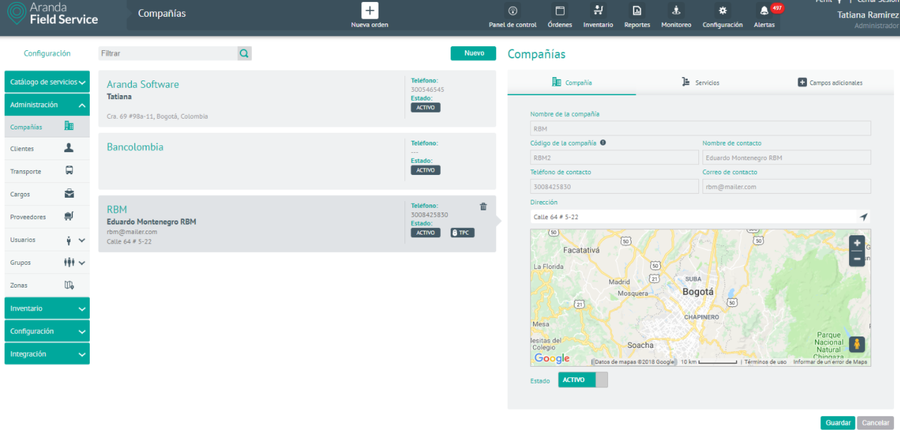Click the Configuración breadcrumb text
900x433 pixels.
(x=47, y=53)
